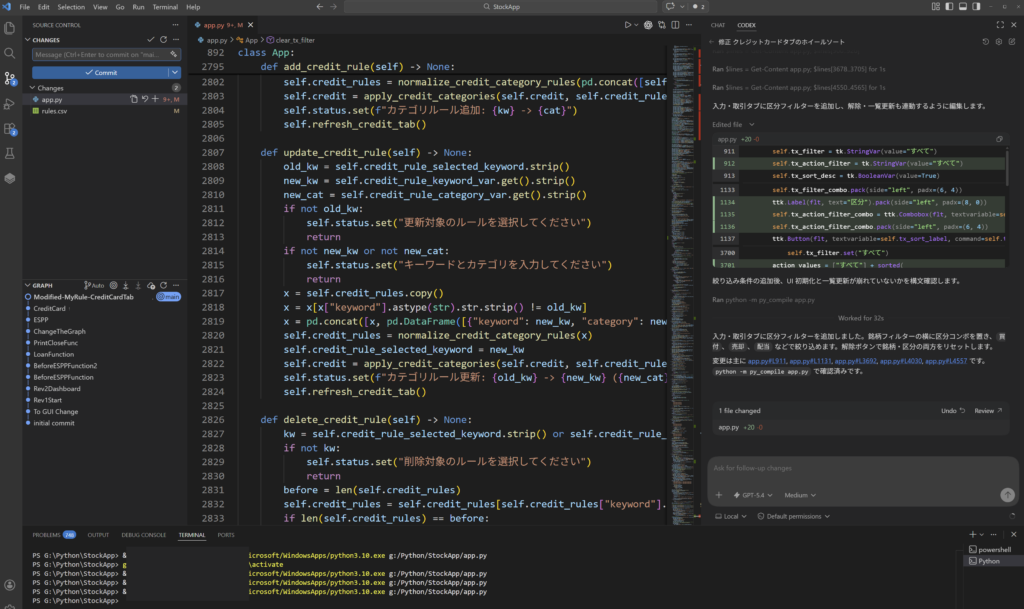This screenshot has height=609, width=1024.
Task: Open the GPT-5.4 model dropdown
Action: coord(755,495)
